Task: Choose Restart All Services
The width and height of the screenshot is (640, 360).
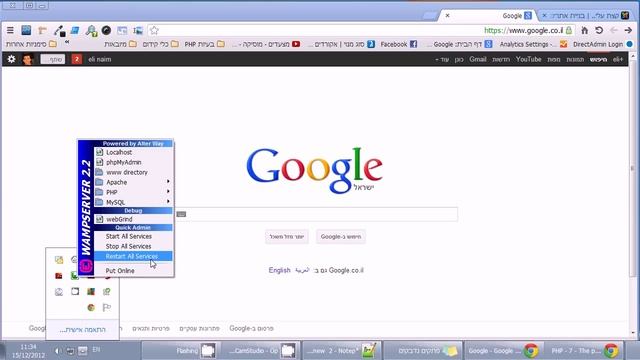Action: (133, 256)
